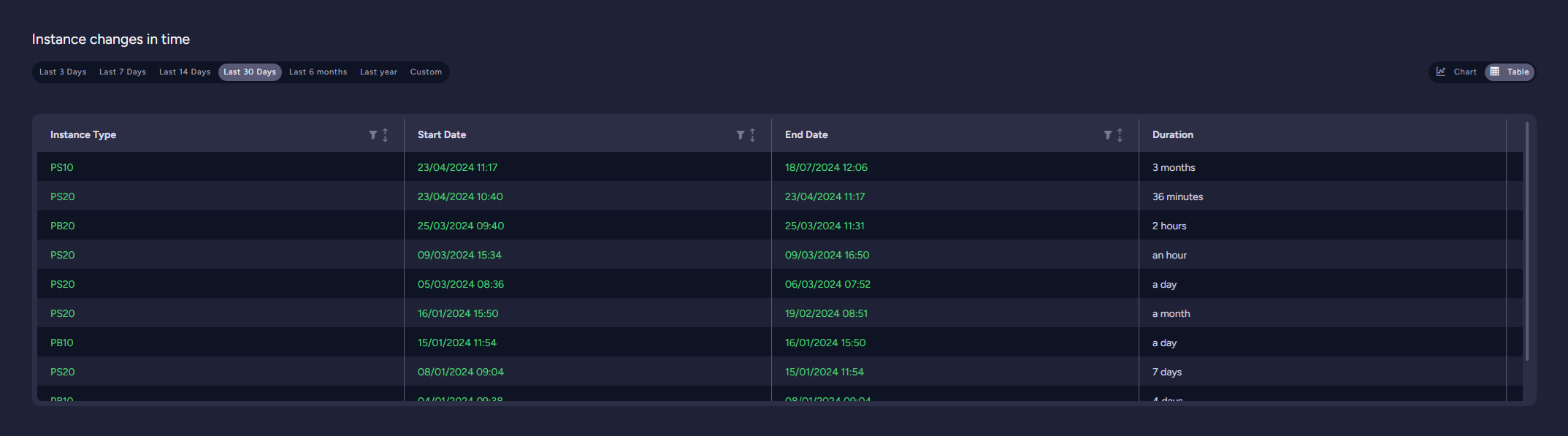Sort table by Instance Type column
The image size is (1568, 436).
(x=385, y=135)
